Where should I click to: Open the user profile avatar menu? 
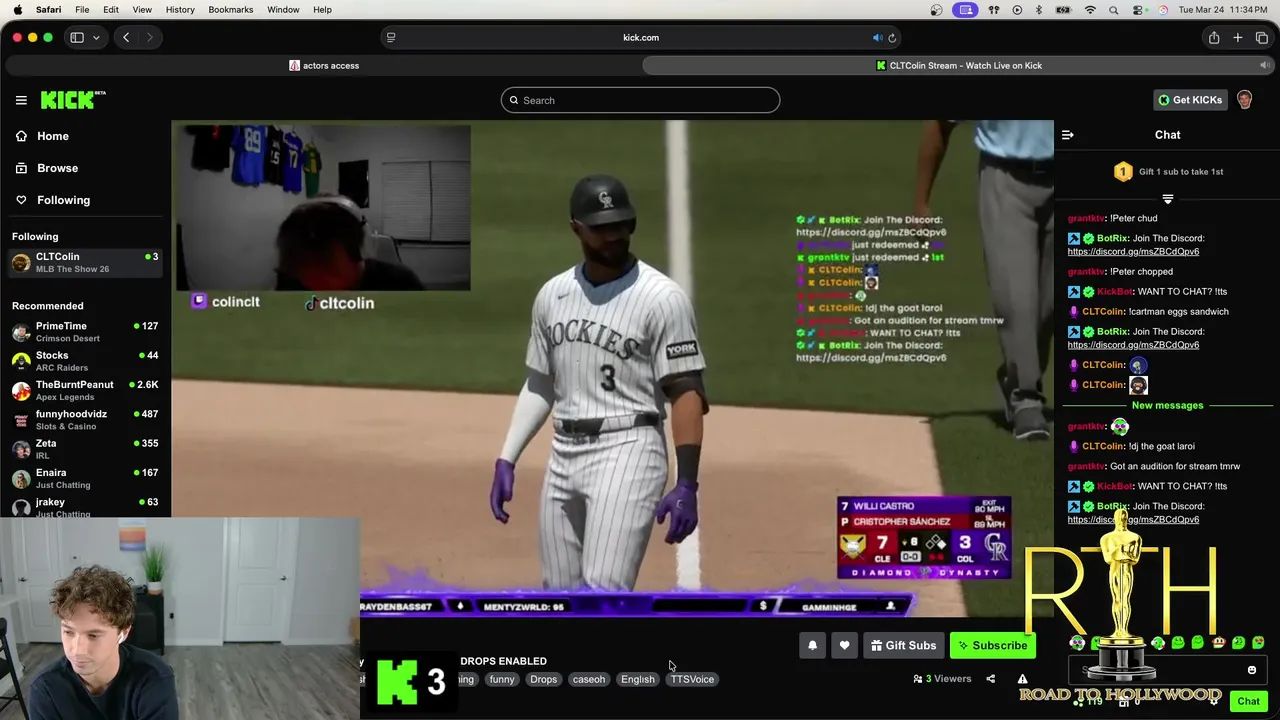(1245, 100)
